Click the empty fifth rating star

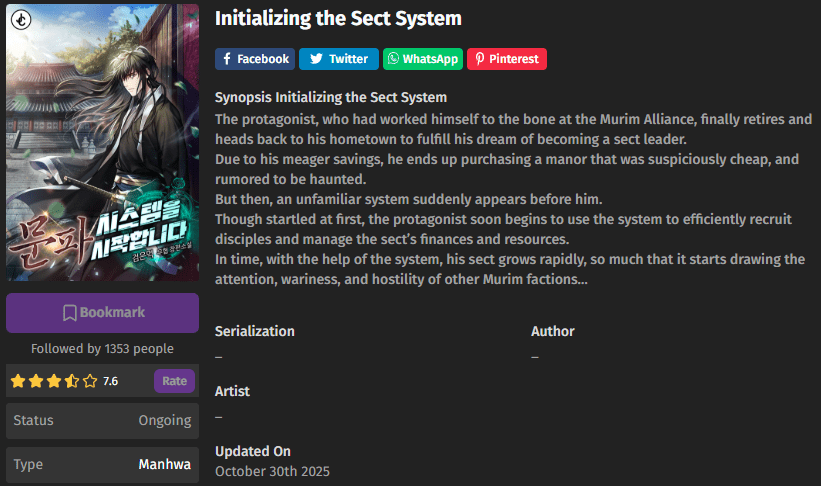tap(90, 381)
